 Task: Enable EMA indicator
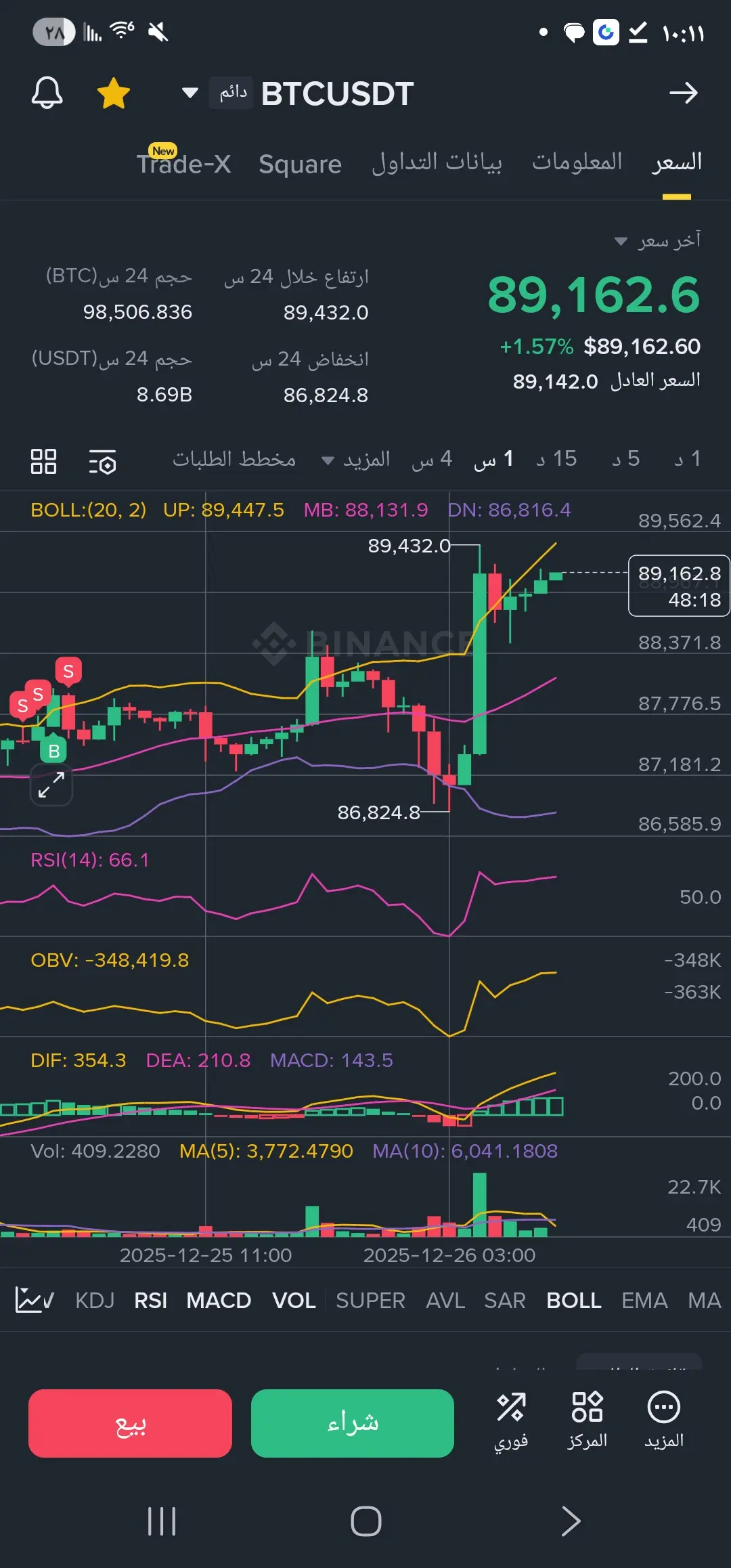pyautogui.click(x=644, y=1300)
